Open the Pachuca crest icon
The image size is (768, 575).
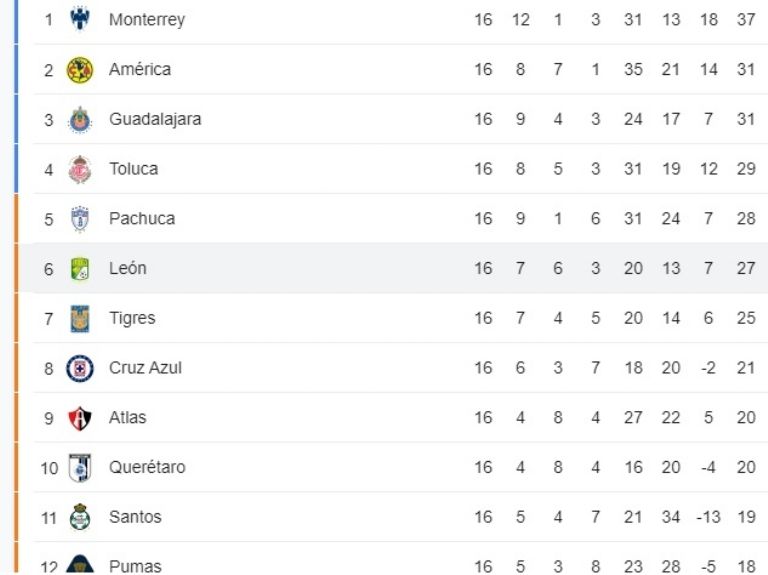click(79, 219)
